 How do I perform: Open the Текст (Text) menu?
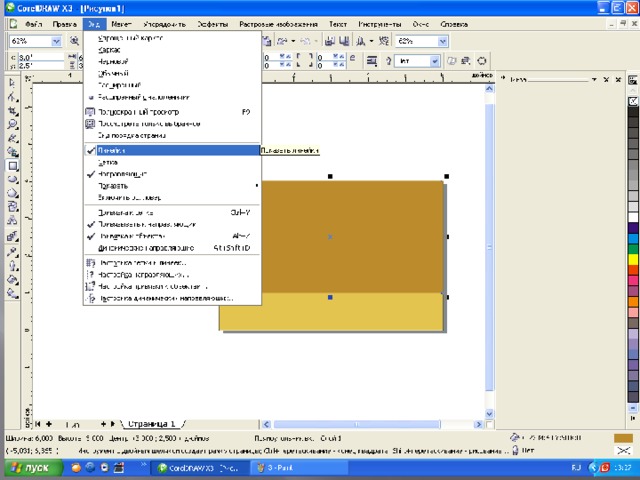pyautogui.click(x=338, y=22)
